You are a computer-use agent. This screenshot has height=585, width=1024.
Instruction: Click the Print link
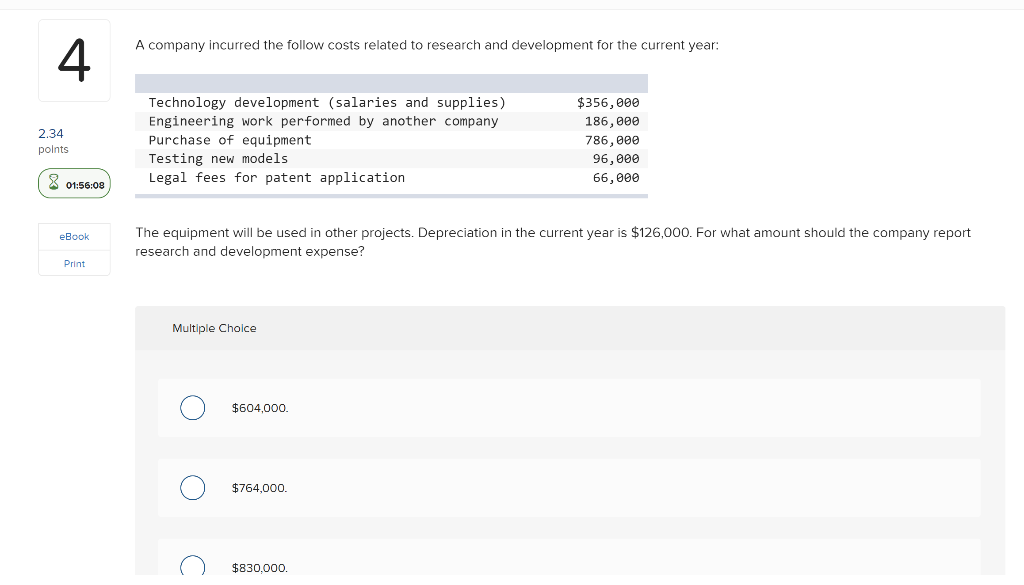(x=73, y=263)
